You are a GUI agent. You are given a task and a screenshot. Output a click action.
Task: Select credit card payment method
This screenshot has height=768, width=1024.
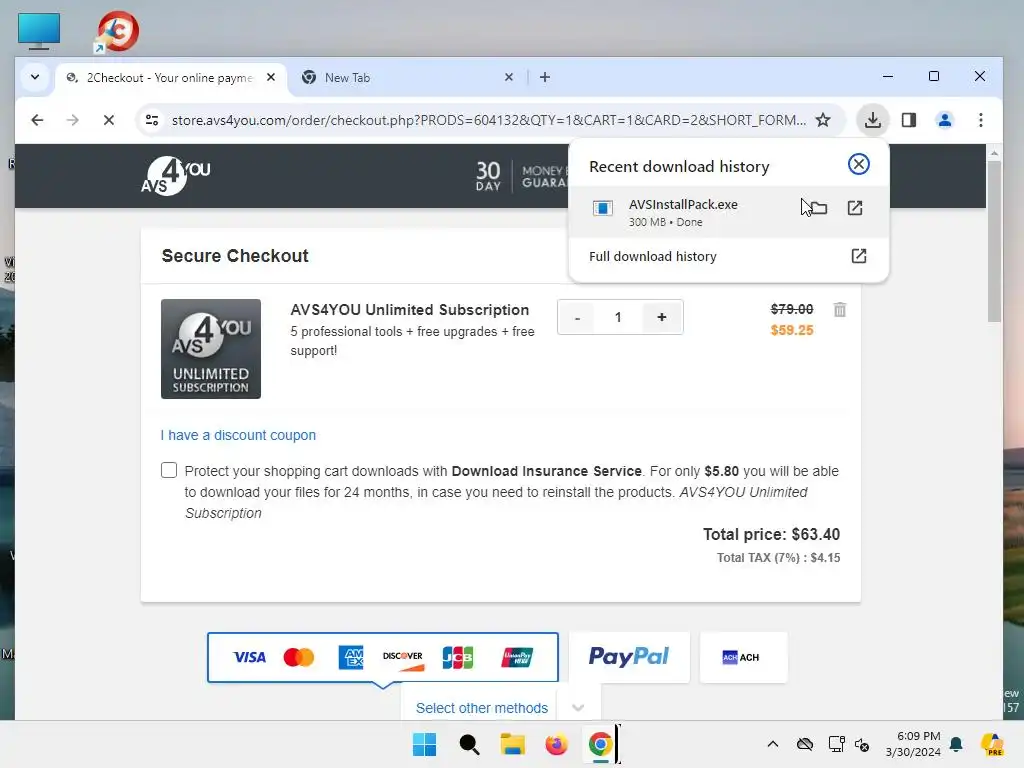[383, 657]
